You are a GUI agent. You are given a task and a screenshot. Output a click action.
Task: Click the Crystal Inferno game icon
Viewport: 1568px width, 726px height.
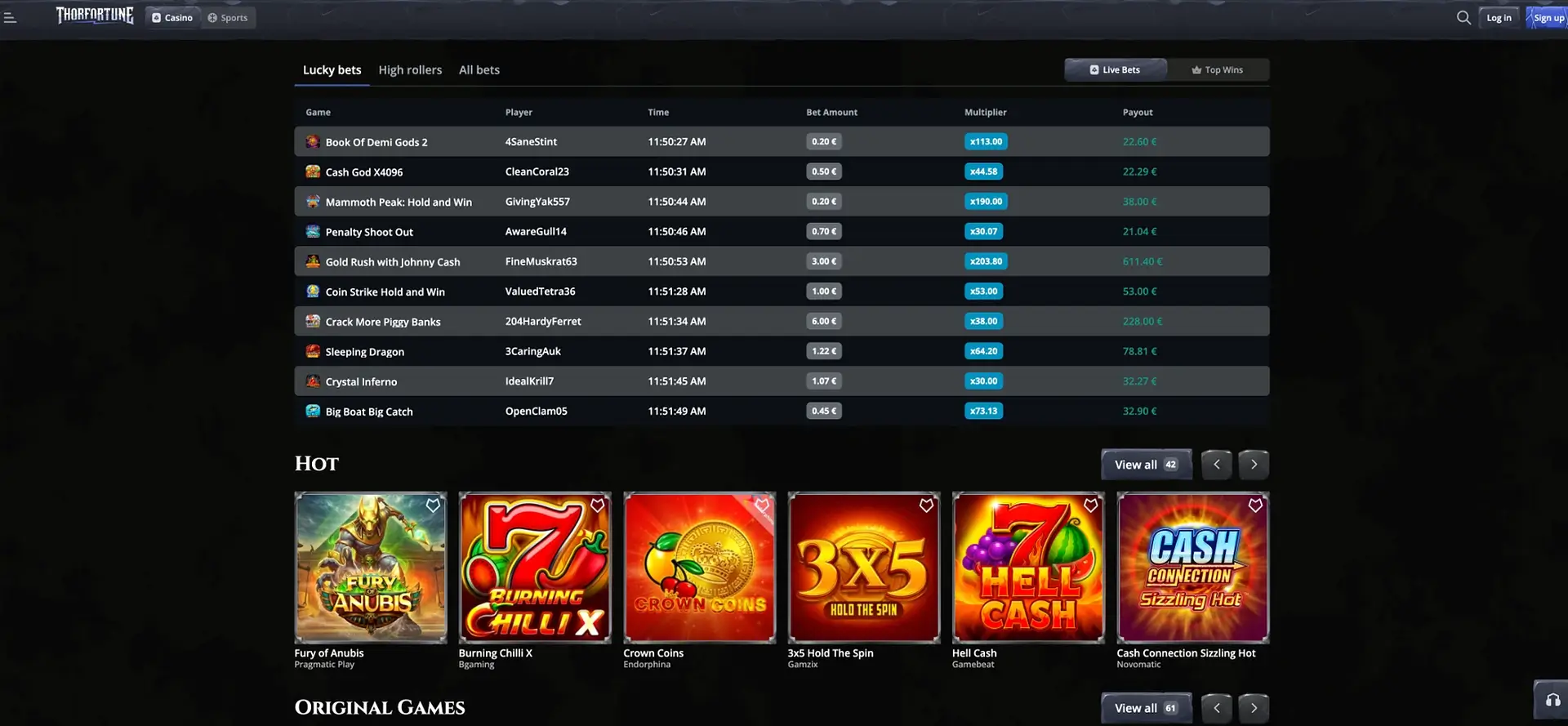tap(313, 381)
